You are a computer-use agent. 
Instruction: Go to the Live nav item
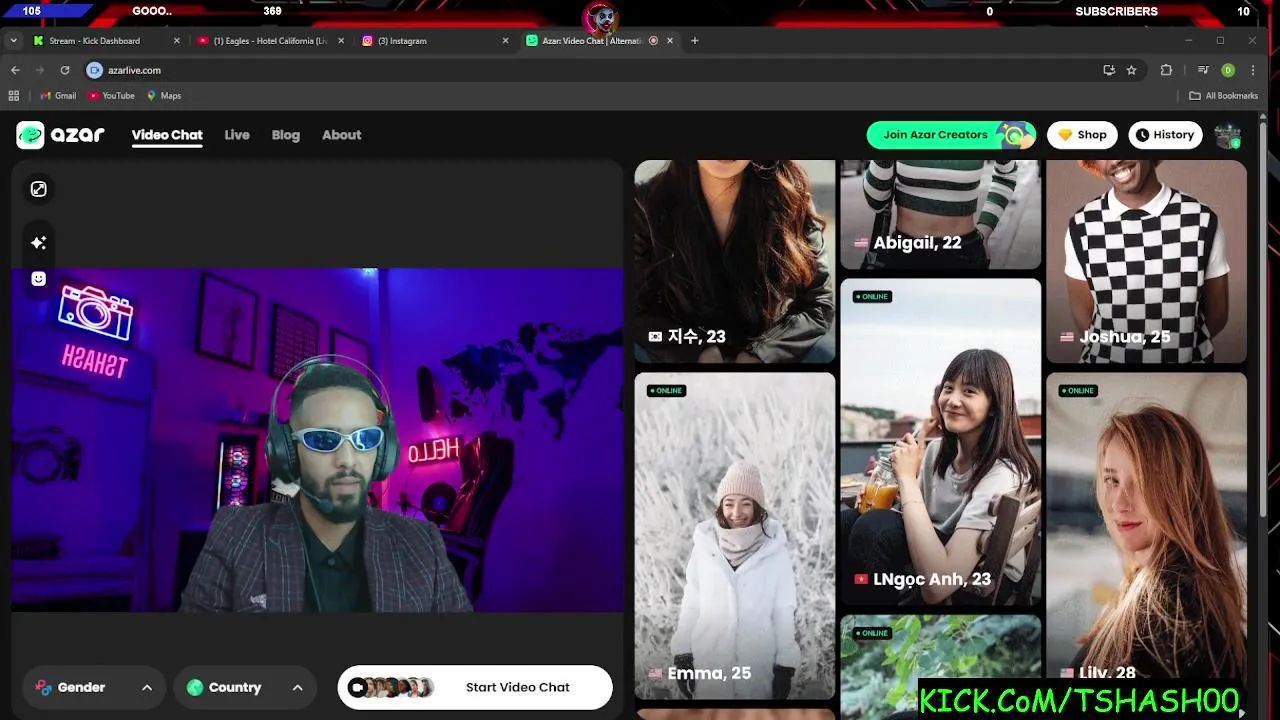click(x=237, y=135)
